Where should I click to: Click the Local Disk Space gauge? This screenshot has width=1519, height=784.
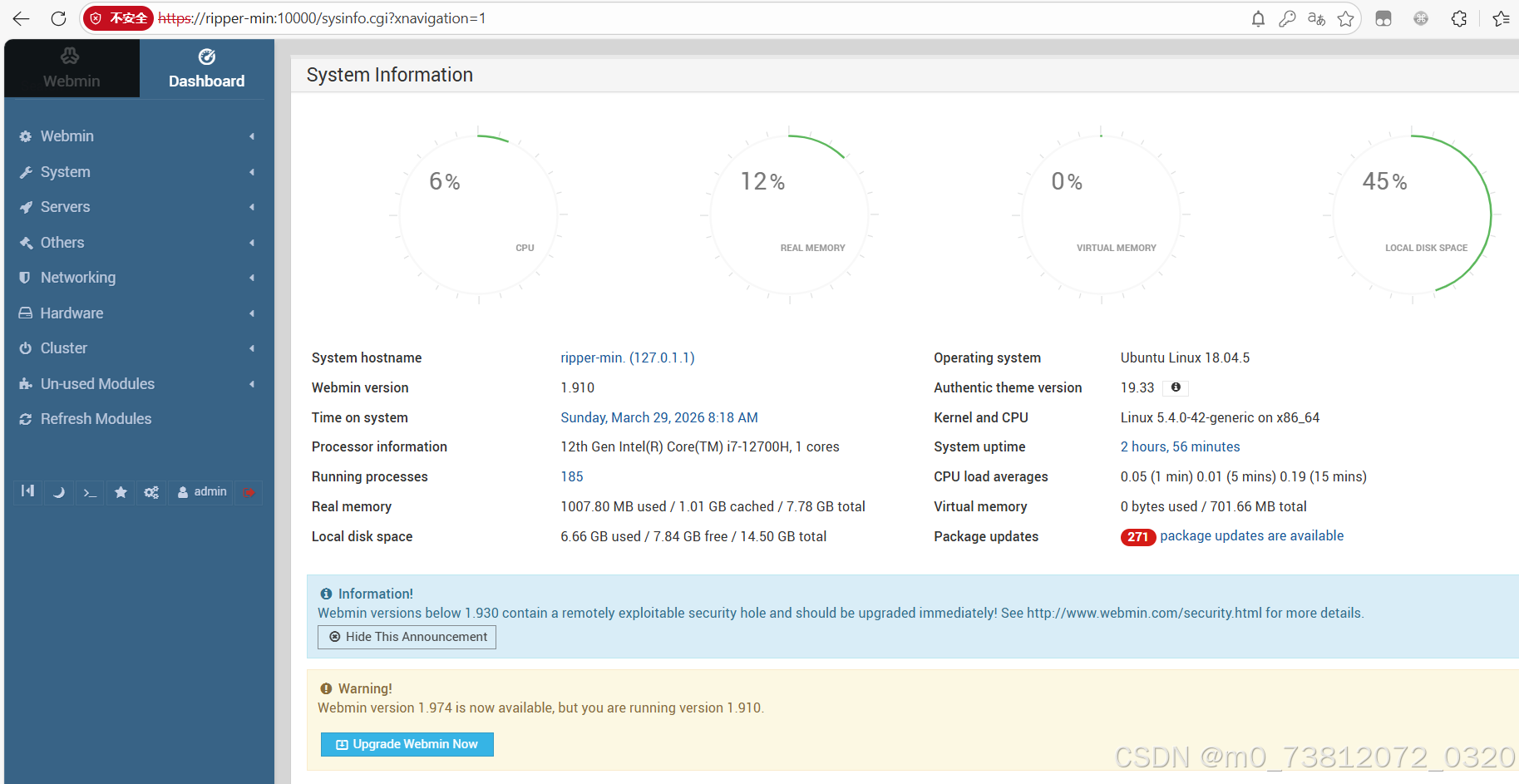click(x=1412, y=214)
